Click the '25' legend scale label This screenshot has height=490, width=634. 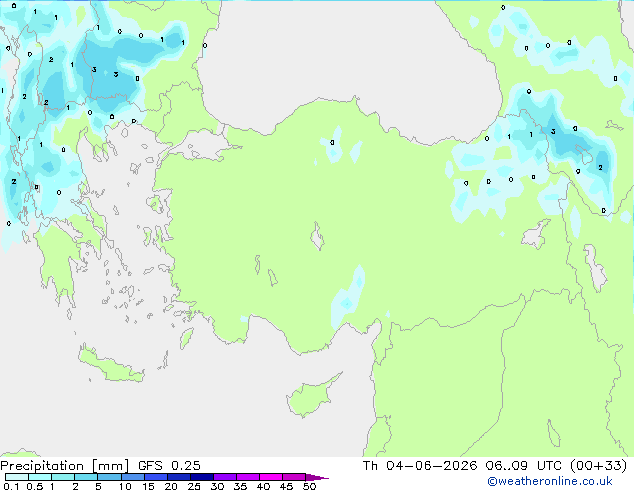pyautogui.click(x=194, y=486)
